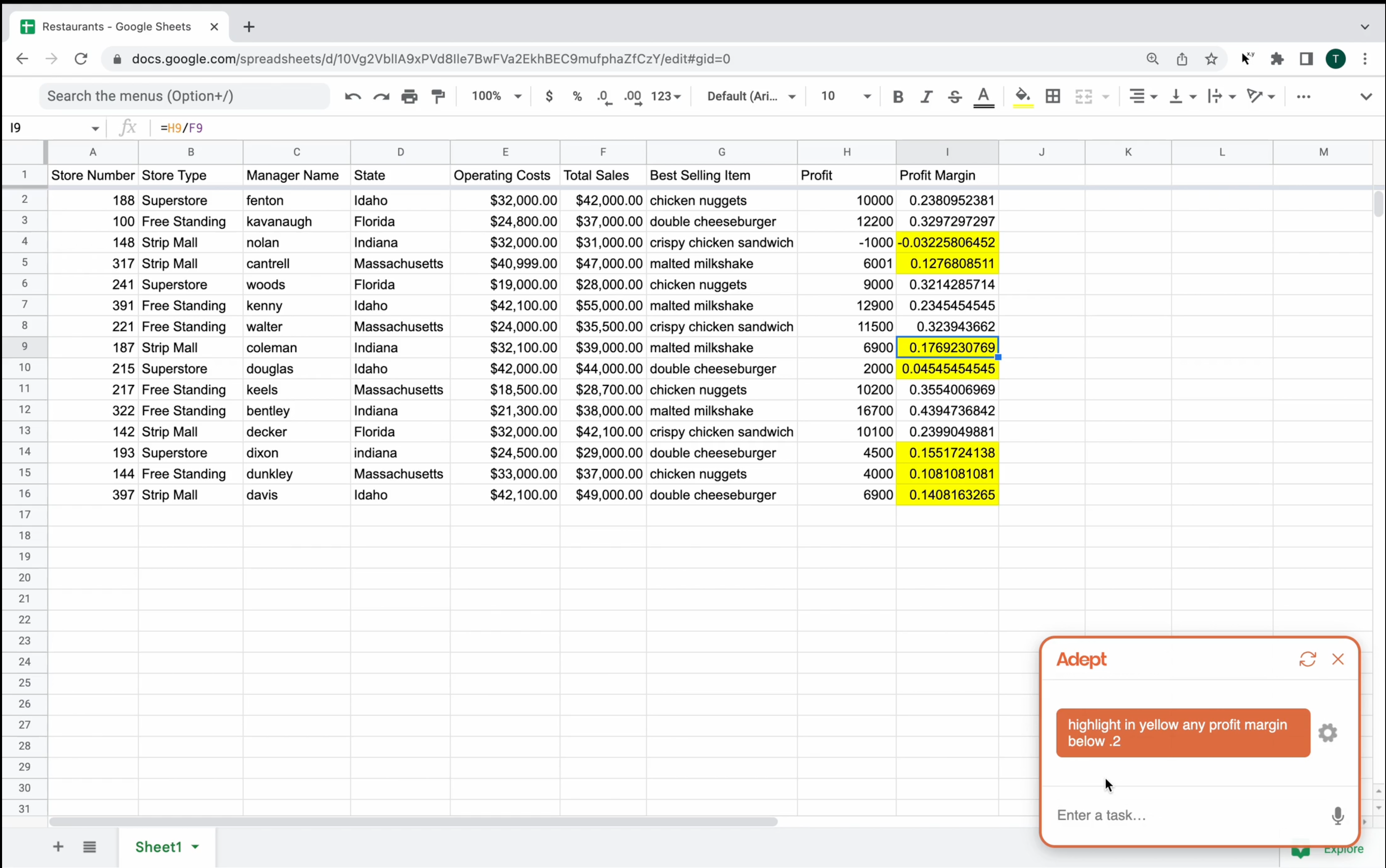This screenshot has width=1386, height=868.
Task: Open Chrome three-dot menu
Action: click(1365, 59)
